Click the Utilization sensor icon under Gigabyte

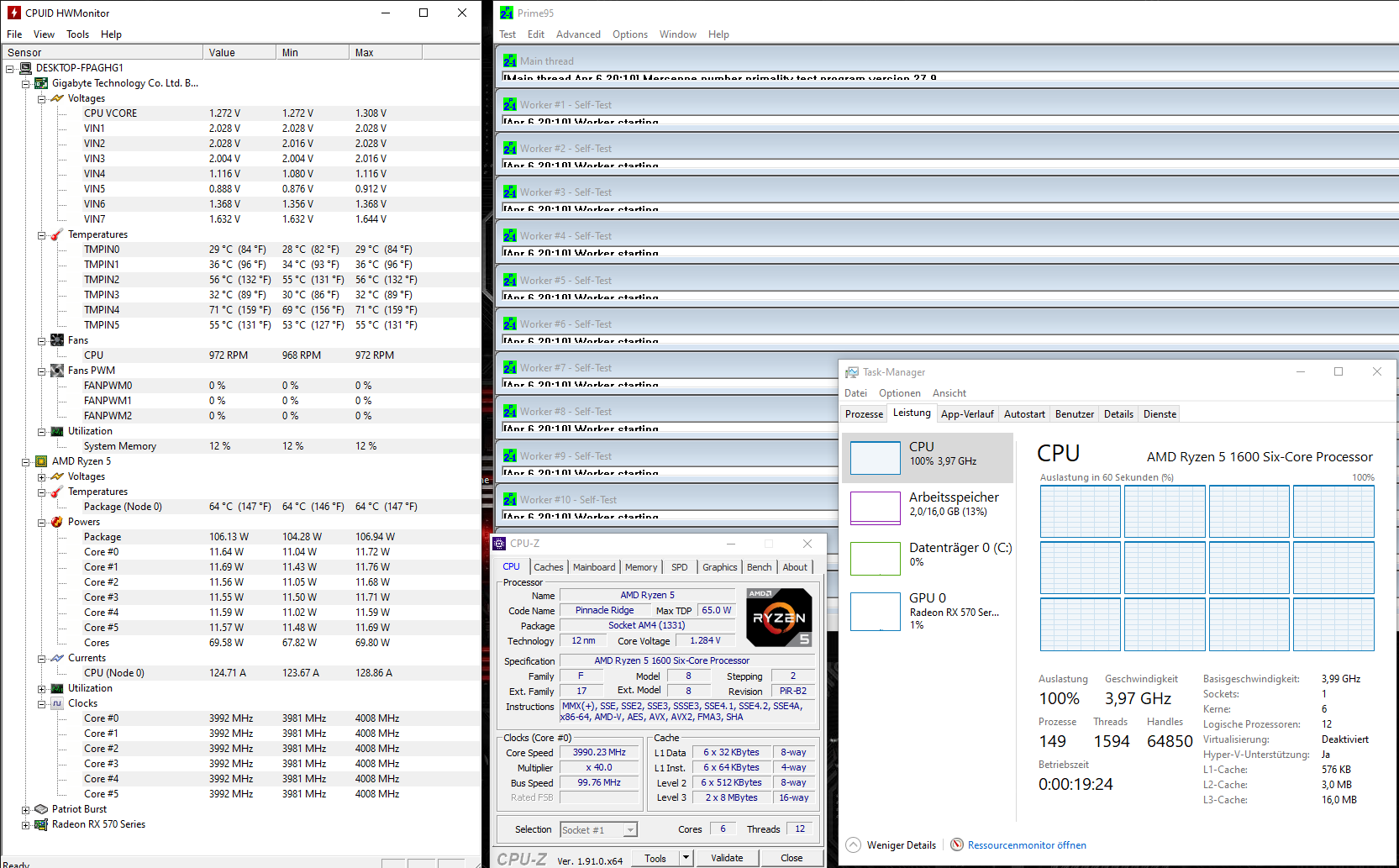click(57, 431)
